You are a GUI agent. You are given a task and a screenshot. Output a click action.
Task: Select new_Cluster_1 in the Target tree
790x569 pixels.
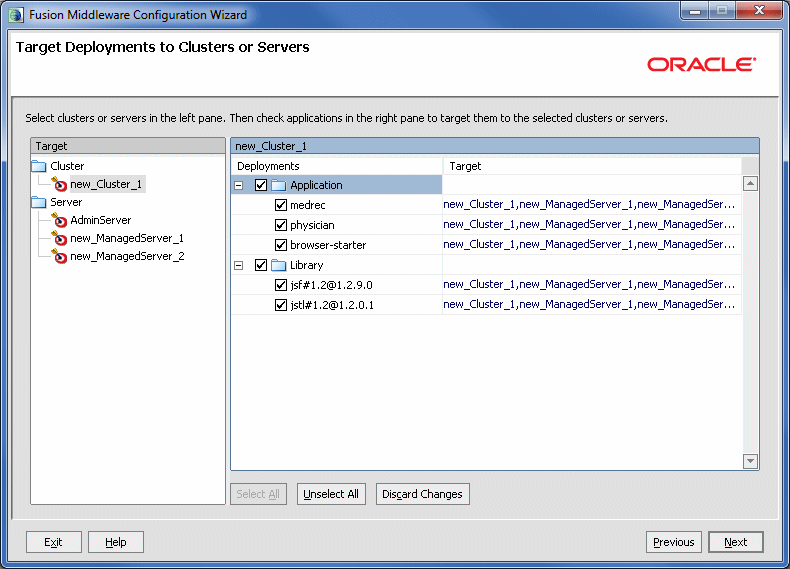[106, 184]
